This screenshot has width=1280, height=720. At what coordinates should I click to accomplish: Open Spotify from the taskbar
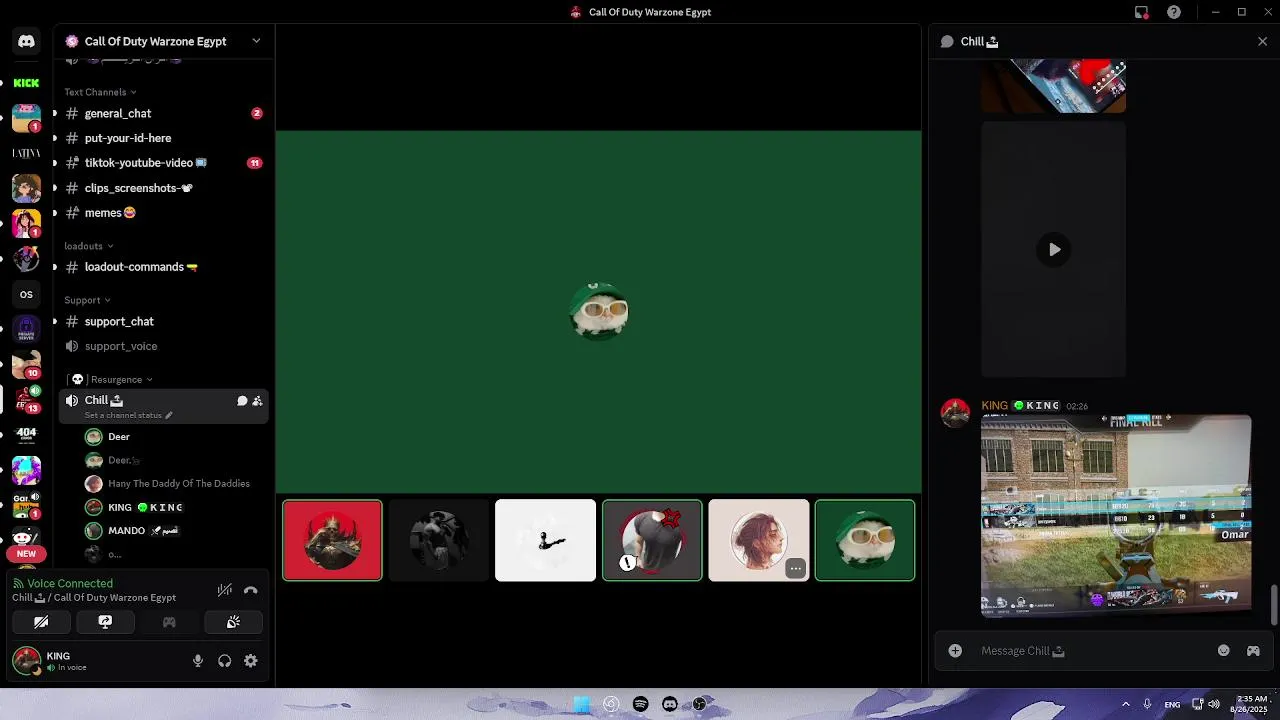(641, 704)
